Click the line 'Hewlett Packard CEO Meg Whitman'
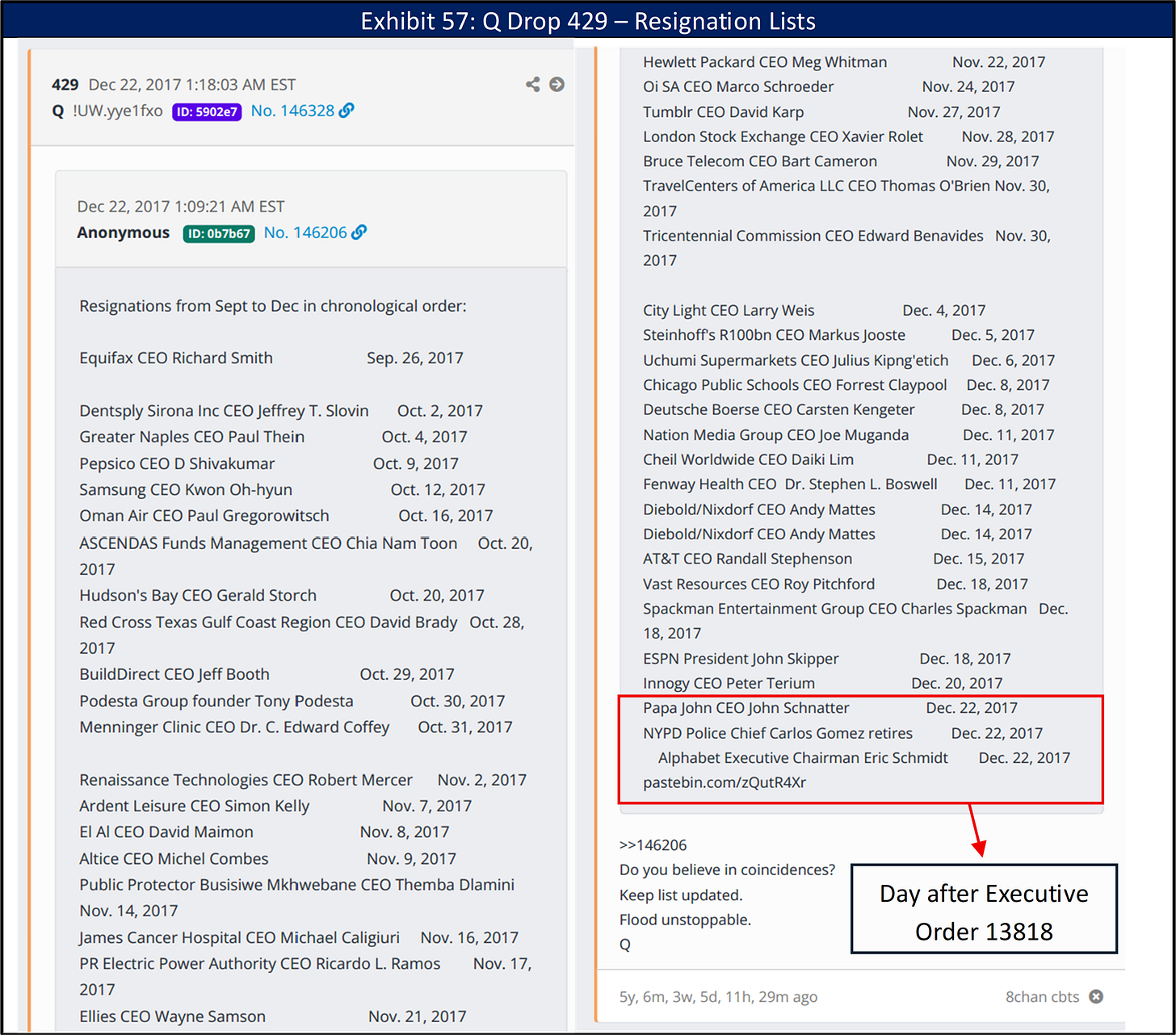 (x=765, y=62)
